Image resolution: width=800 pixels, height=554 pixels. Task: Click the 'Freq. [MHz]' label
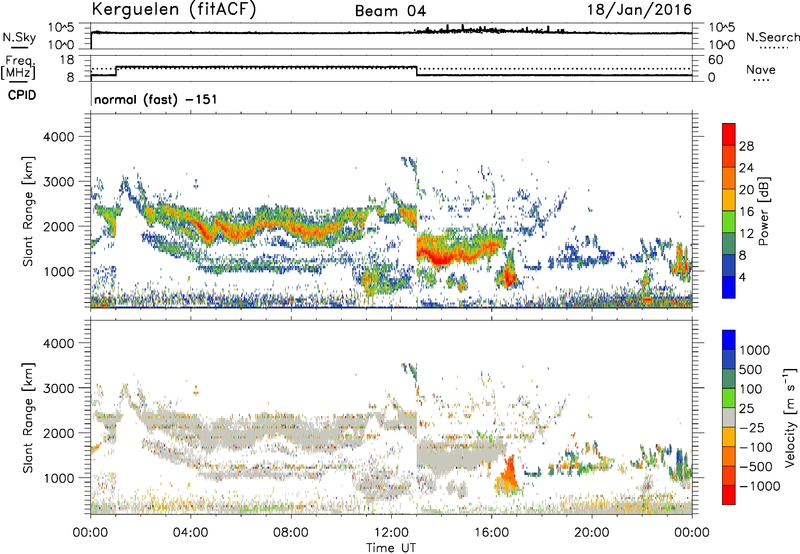(x=18, y=68)
